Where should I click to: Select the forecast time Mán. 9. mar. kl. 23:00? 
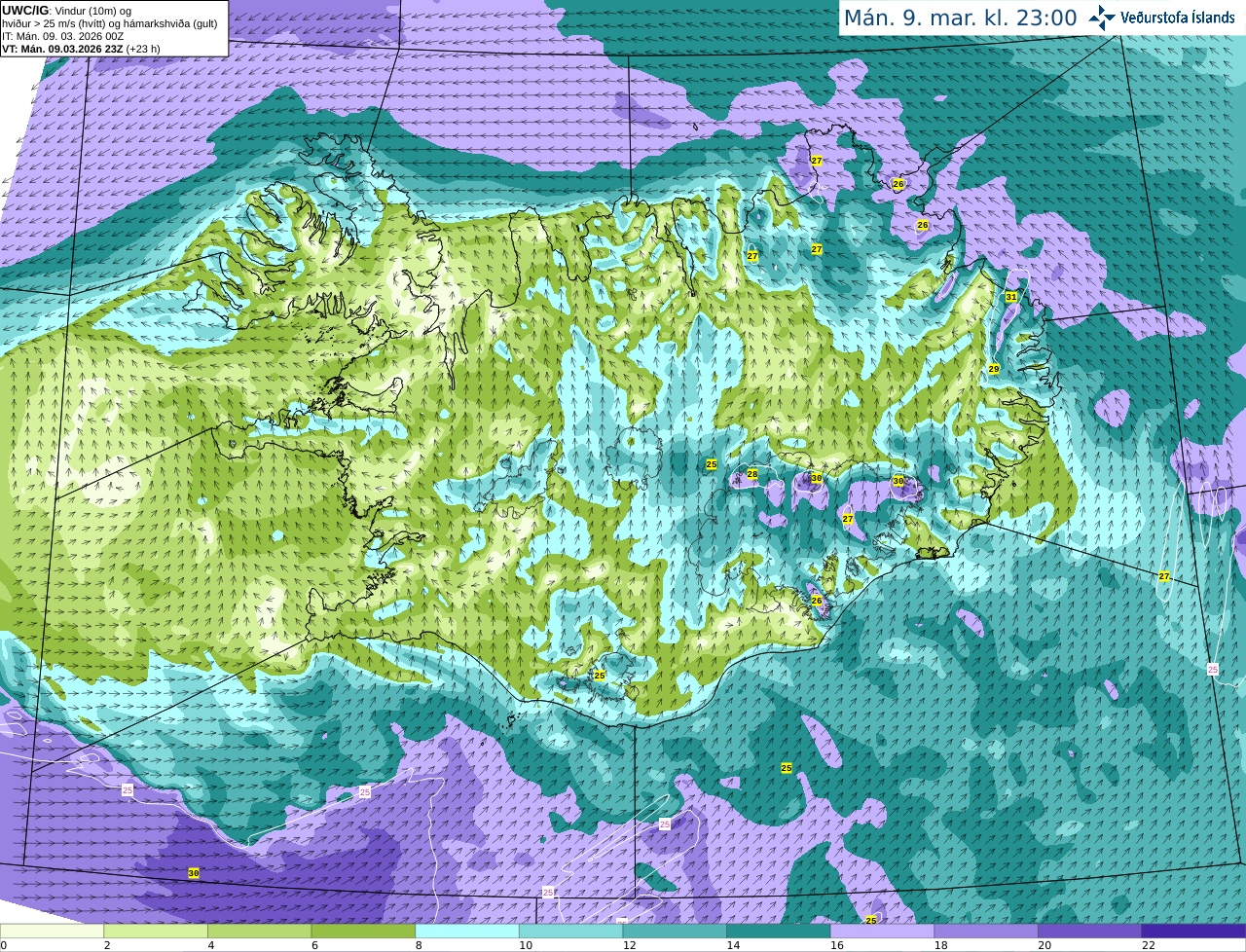[x=960, y=18]
